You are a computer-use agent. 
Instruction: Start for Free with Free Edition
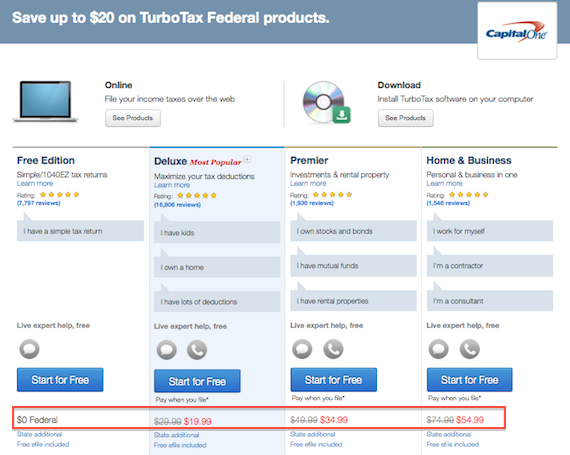60,380
